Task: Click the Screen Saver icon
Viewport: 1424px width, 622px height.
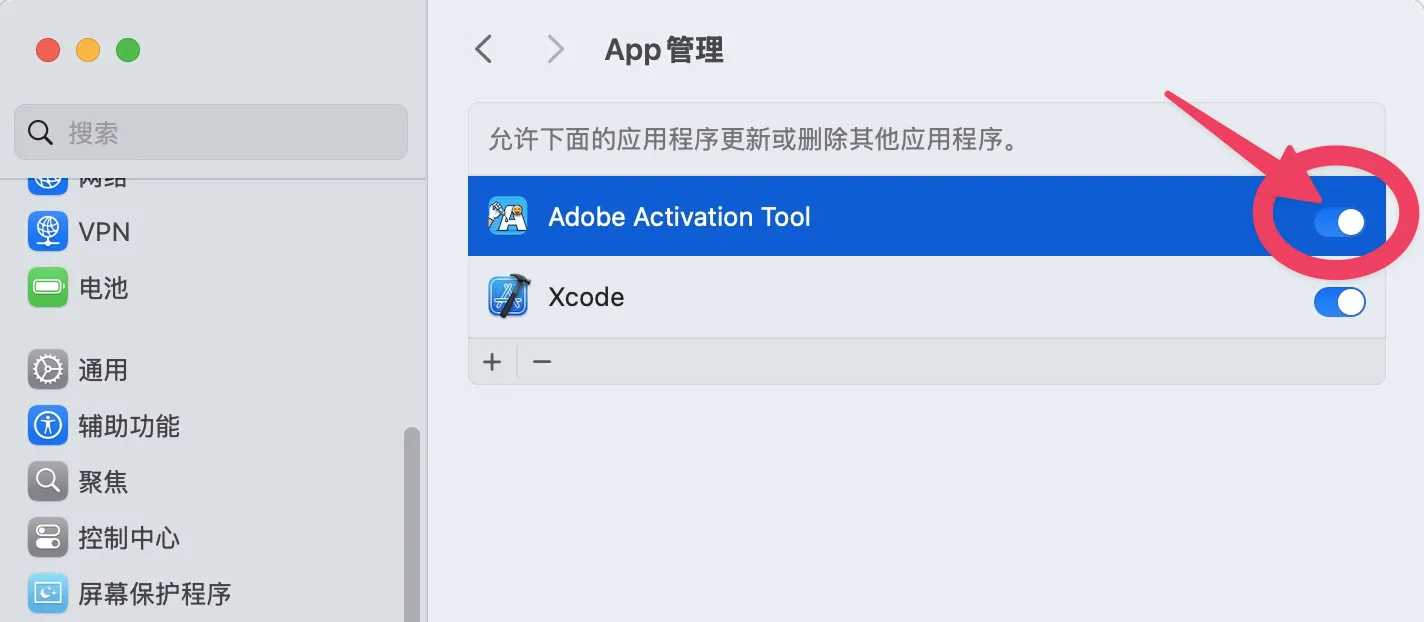Action: [47, 594]
